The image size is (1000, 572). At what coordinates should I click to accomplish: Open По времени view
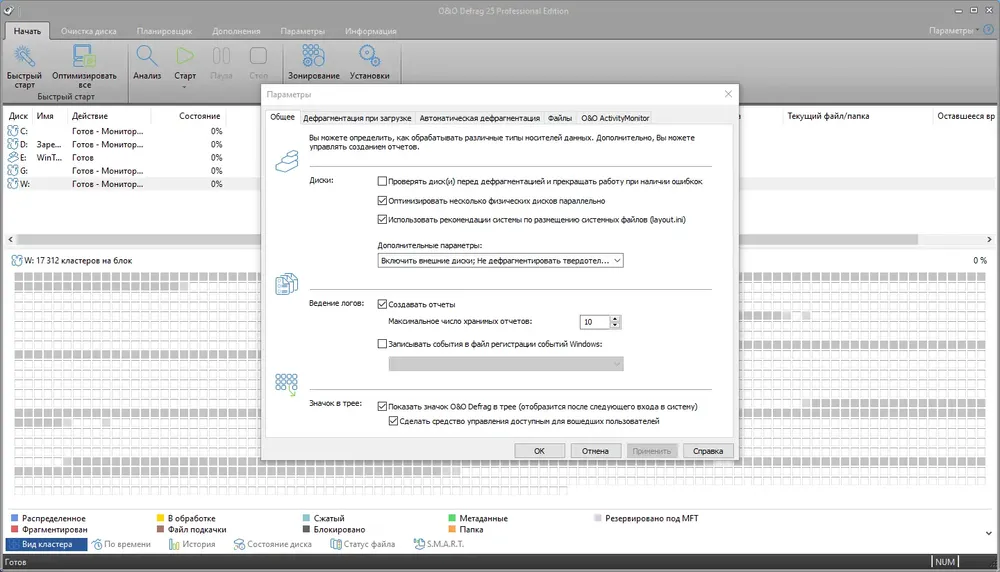121,544
